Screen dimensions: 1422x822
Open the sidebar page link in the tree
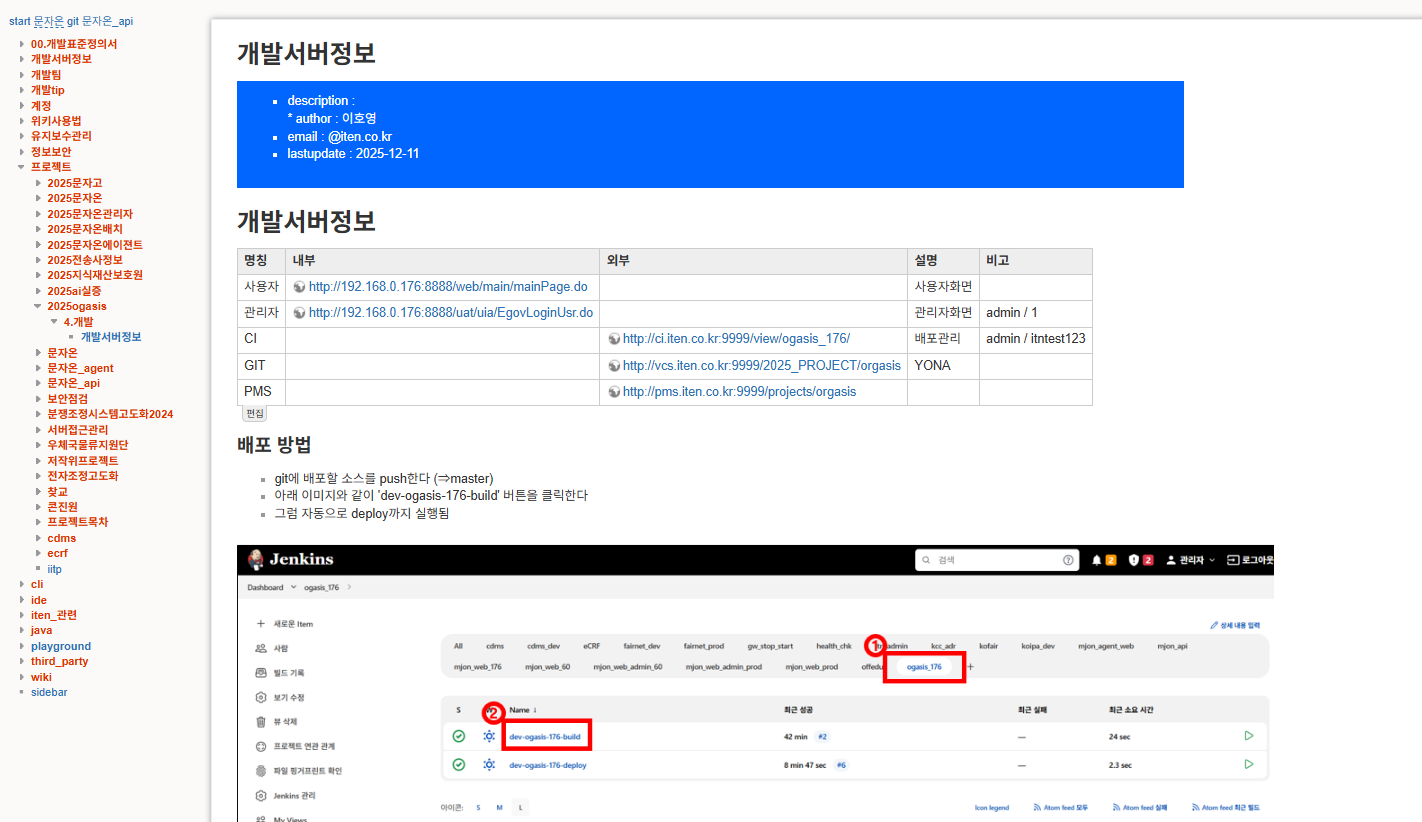coord(49,692)
